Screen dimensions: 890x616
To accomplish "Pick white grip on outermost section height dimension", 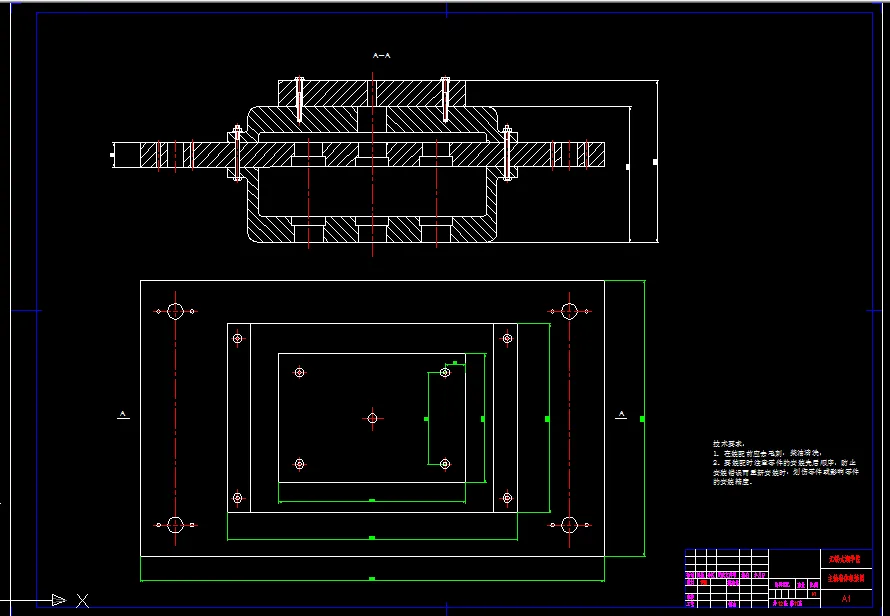I will pos(656,162).
